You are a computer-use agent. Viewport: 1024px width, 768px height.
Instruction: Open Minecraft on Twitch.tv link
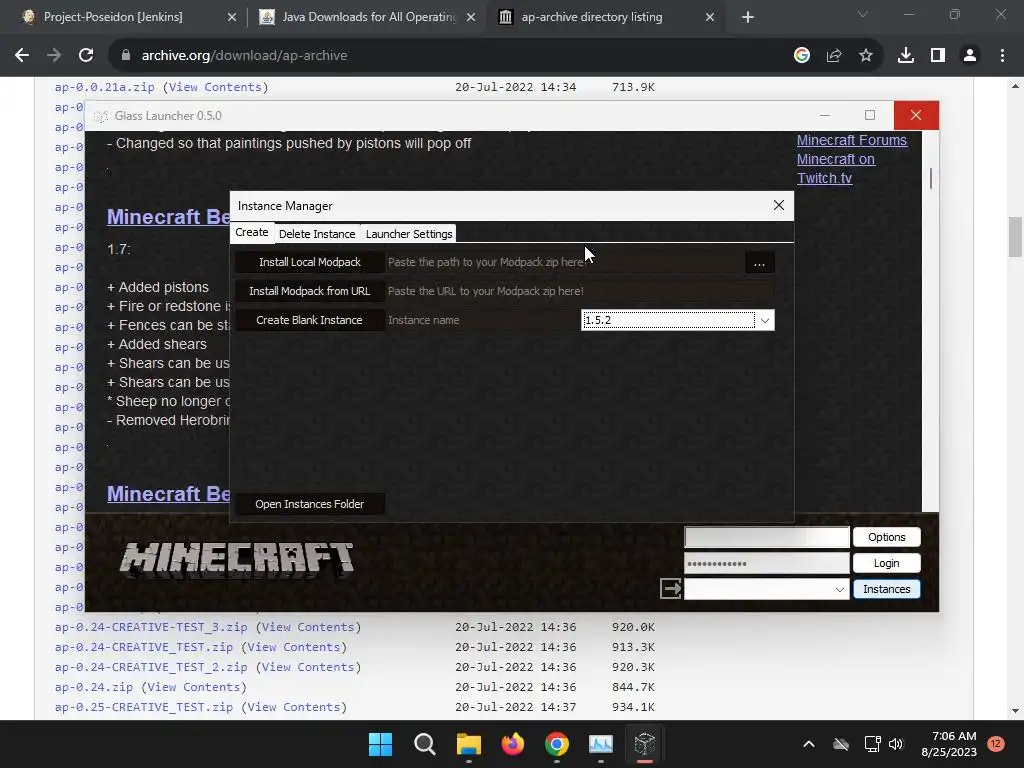click(x=835, y=168)
